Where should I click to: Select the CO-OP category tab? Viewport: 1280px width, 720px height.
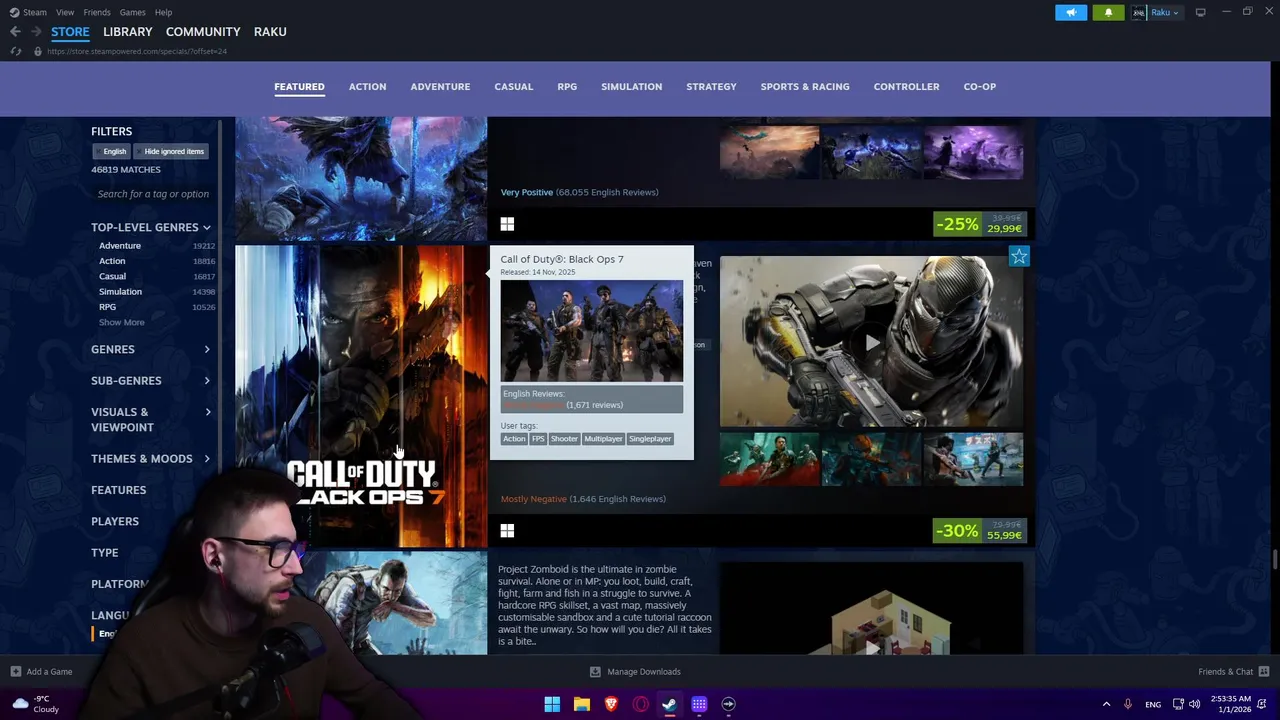979,86
